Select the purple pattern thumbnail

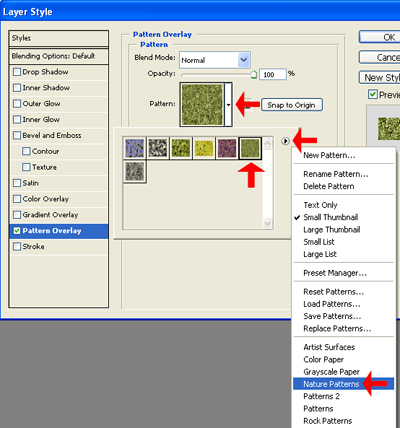(227, 148)
